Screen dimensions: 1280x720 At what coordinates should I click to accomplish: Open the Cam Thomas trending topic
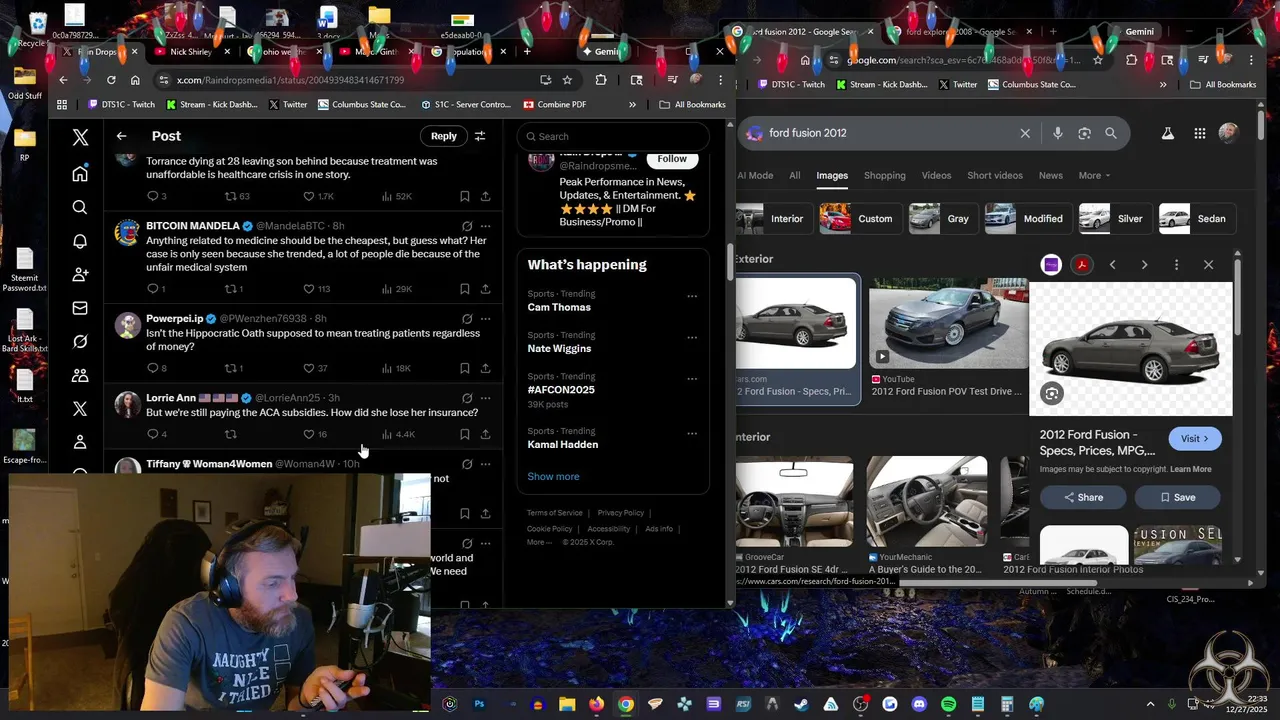(x=559, y=307)
